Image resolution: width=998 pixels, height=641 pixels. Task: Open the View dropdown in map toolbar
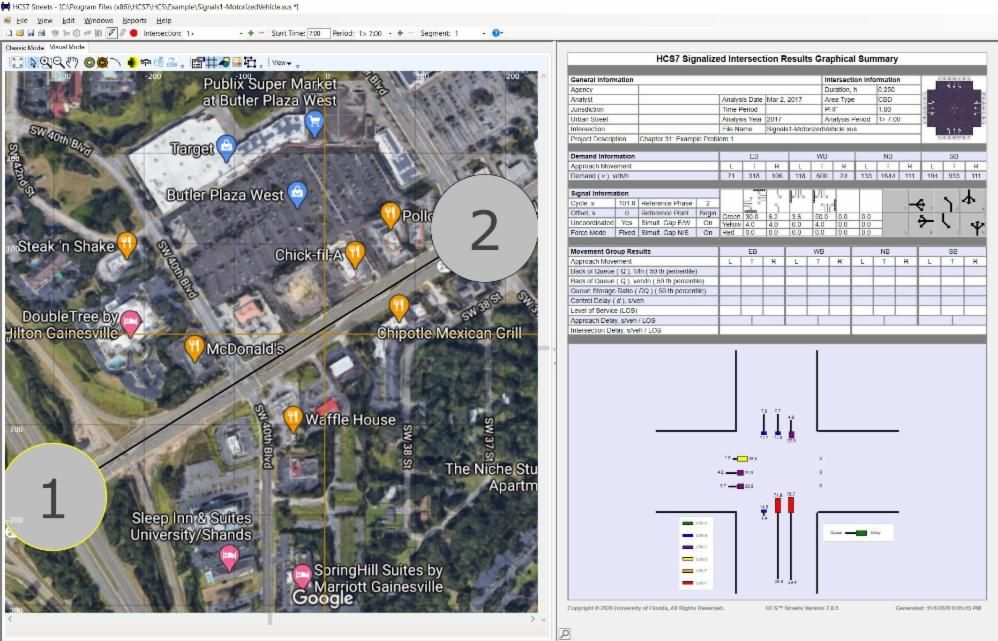pyautogui.click(x=284, y=62)
